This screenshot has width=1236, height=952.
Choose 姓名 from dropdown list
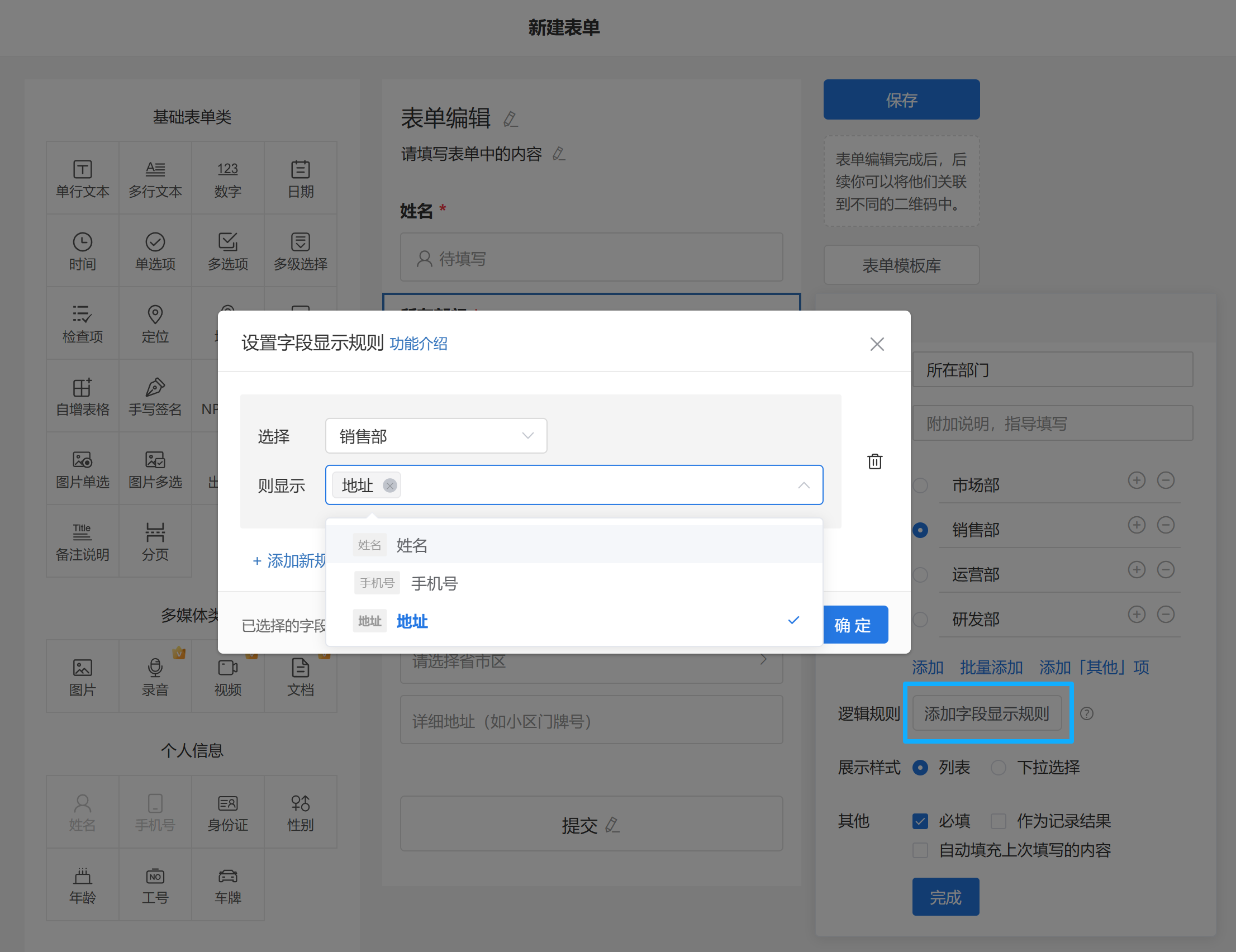(412, 545)
